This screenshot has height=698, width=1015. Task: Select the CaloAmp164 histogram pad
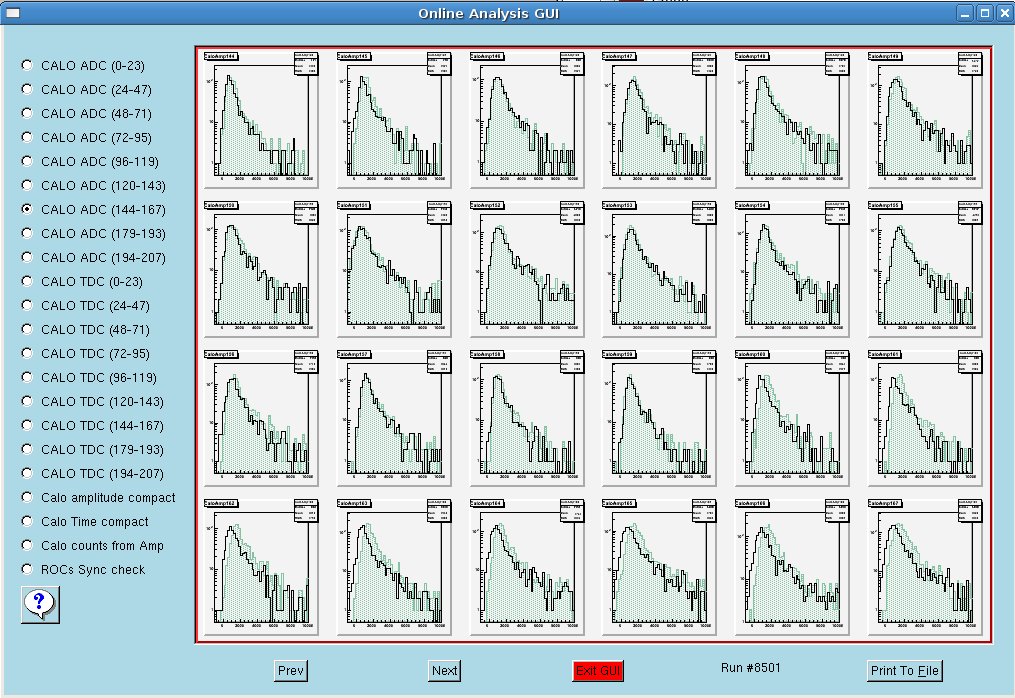click(x=527, y=567)
